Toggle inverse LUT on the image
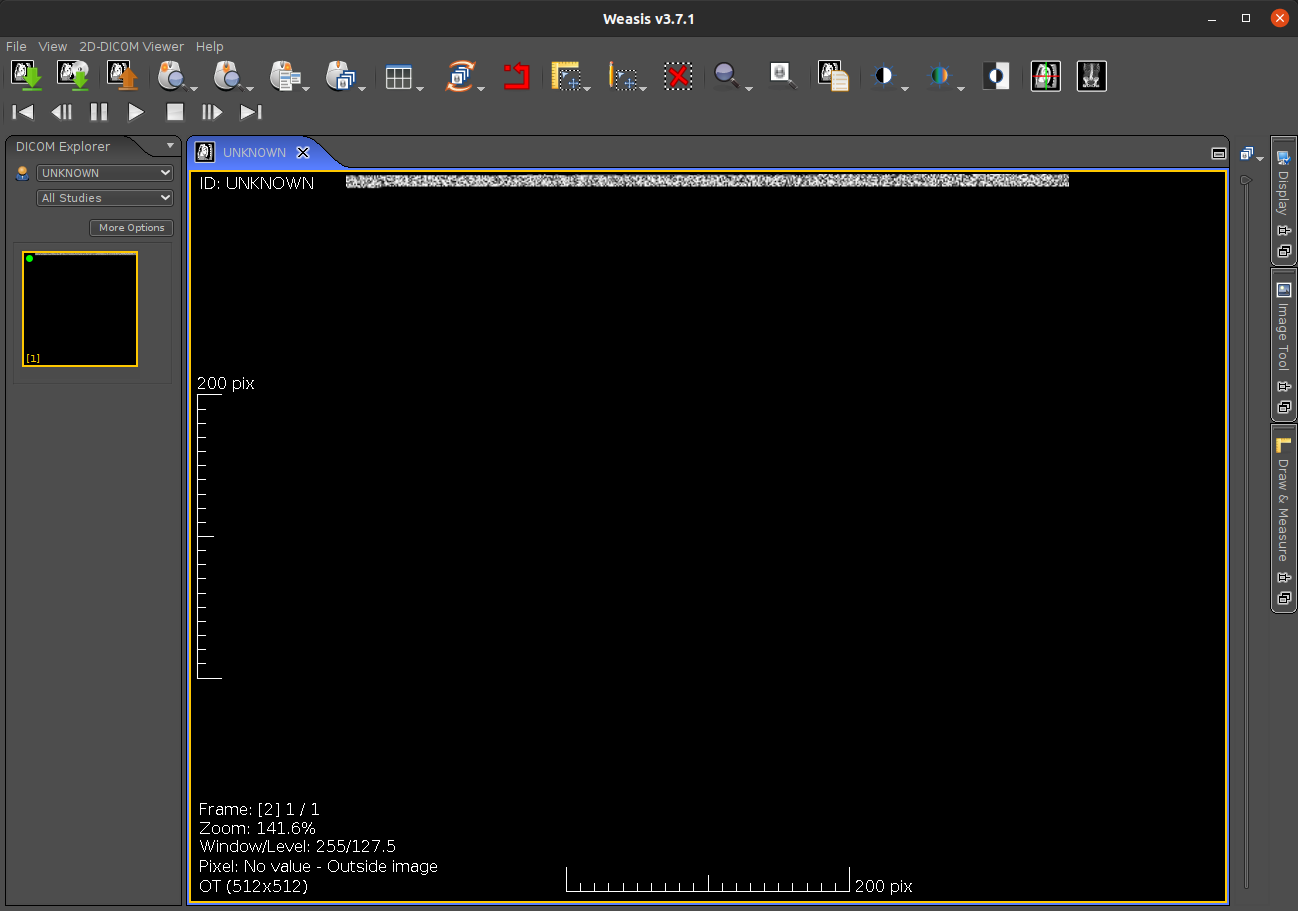The image size is (1298, 911). tap(996, 75)
